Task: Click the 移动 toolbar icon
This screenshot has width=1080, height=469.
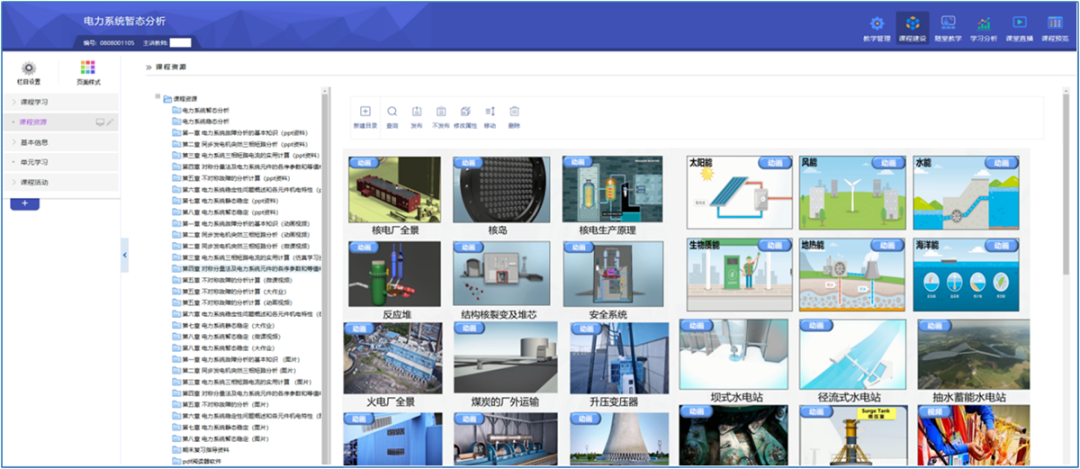Action: (x=490, y=112)
